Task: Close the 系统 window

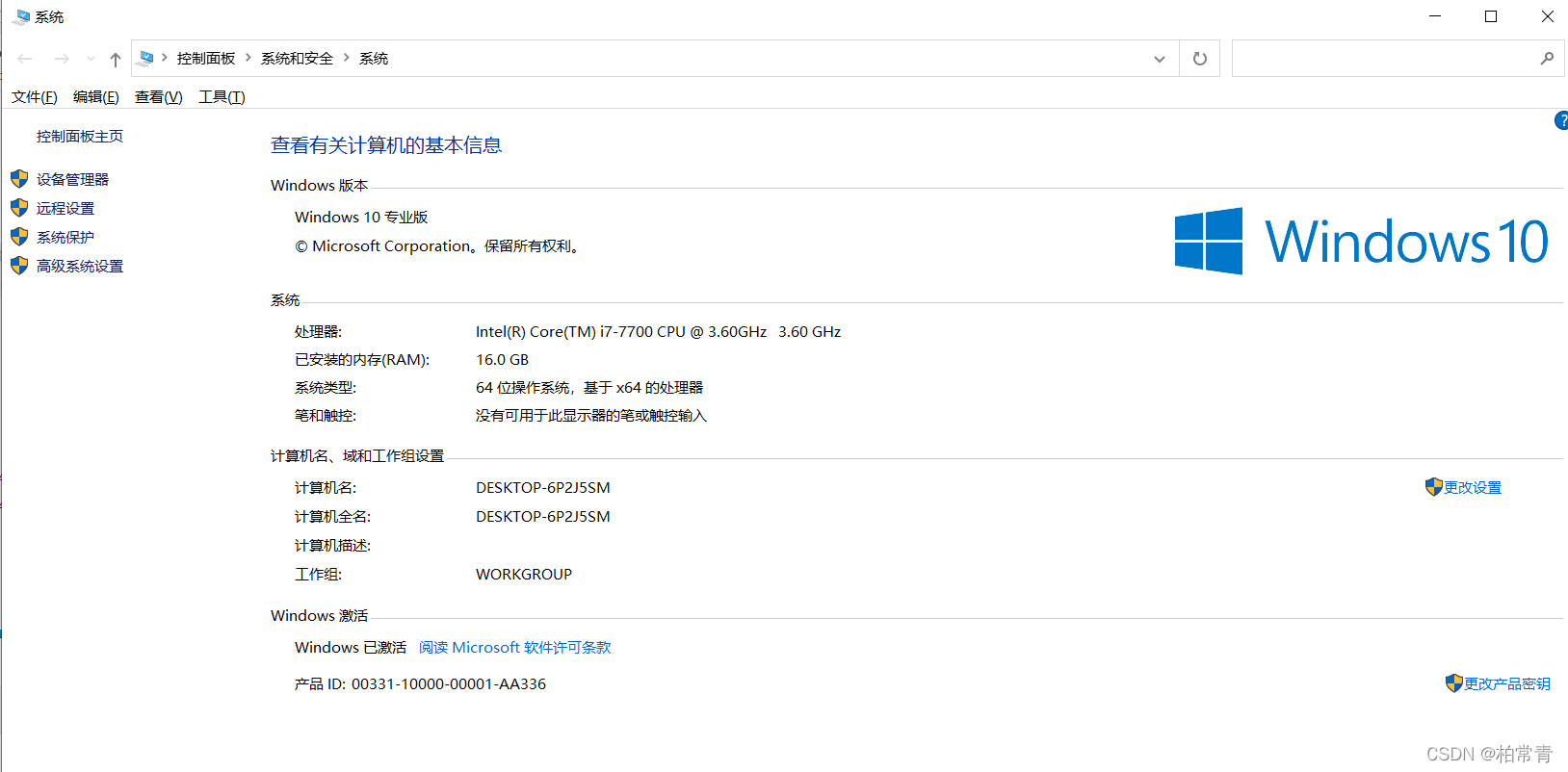Action: (x=1547, y=16)
